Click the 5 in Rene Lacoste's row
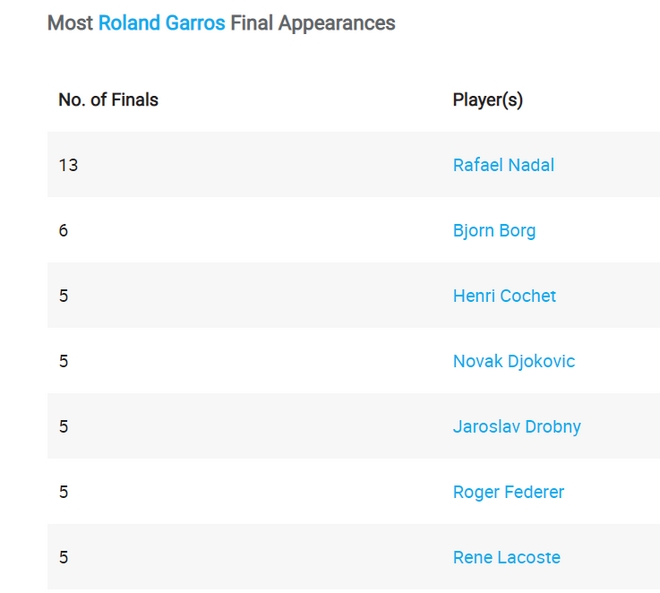Viewport: 660px width, 593px height. (64, 557)
